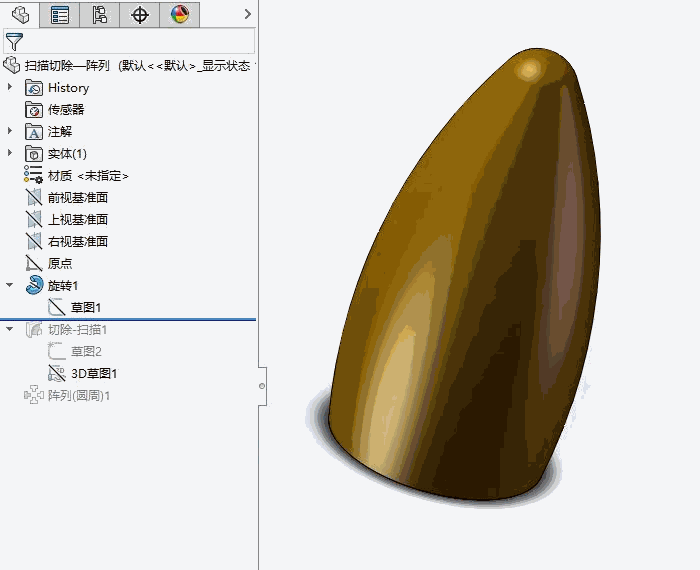Select the 切除-扫描1 label

[78, 329]
